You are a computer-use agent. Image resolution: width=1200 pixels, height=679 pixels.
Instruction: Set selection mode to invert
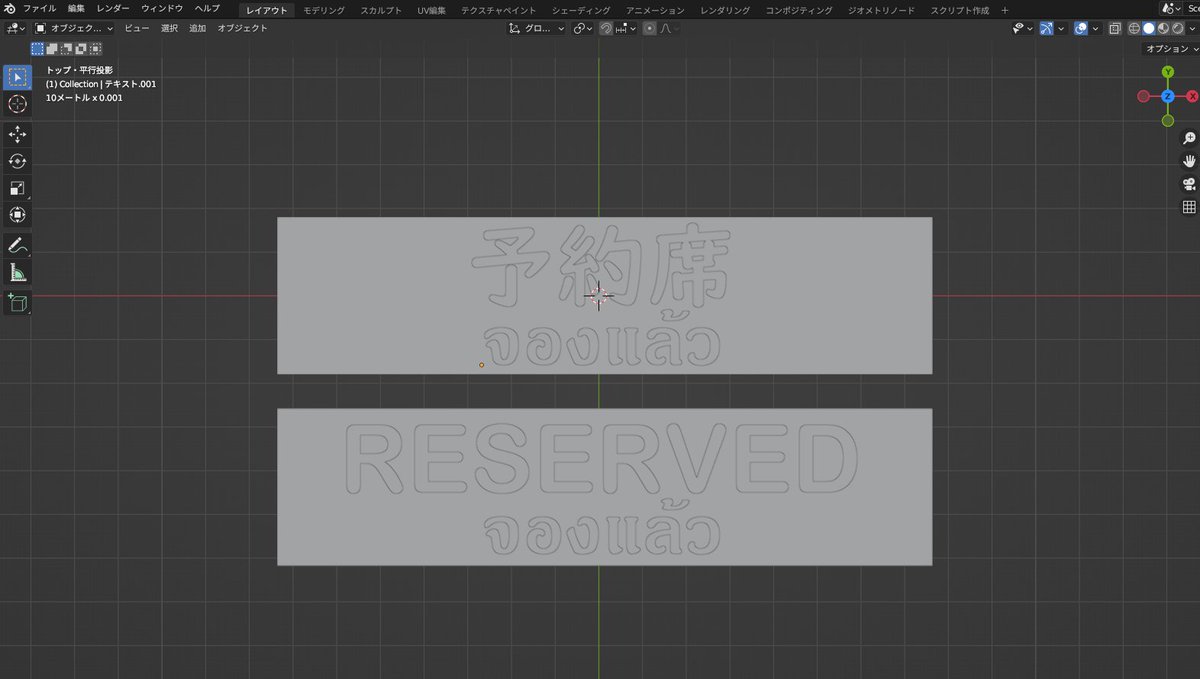click(x=81, y=48)
